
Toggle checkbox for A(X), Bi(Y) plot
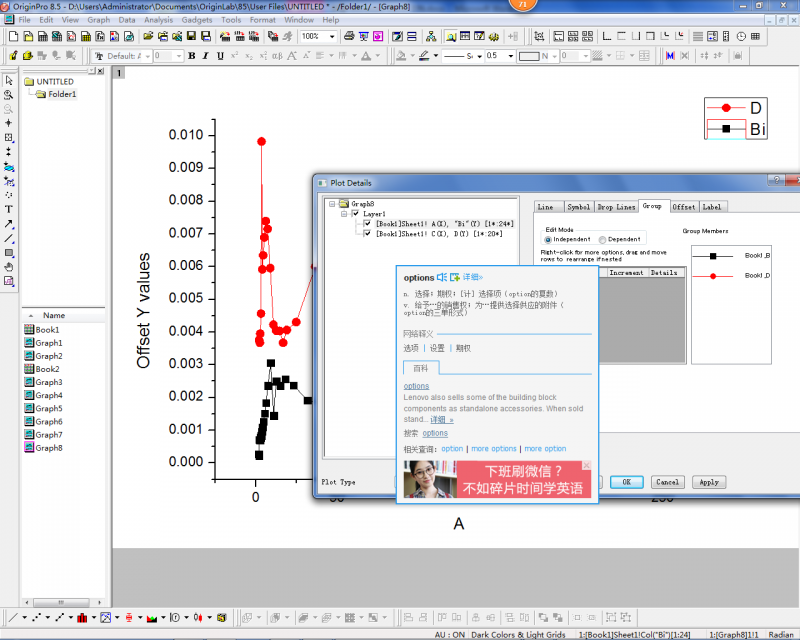click(367, 224)
